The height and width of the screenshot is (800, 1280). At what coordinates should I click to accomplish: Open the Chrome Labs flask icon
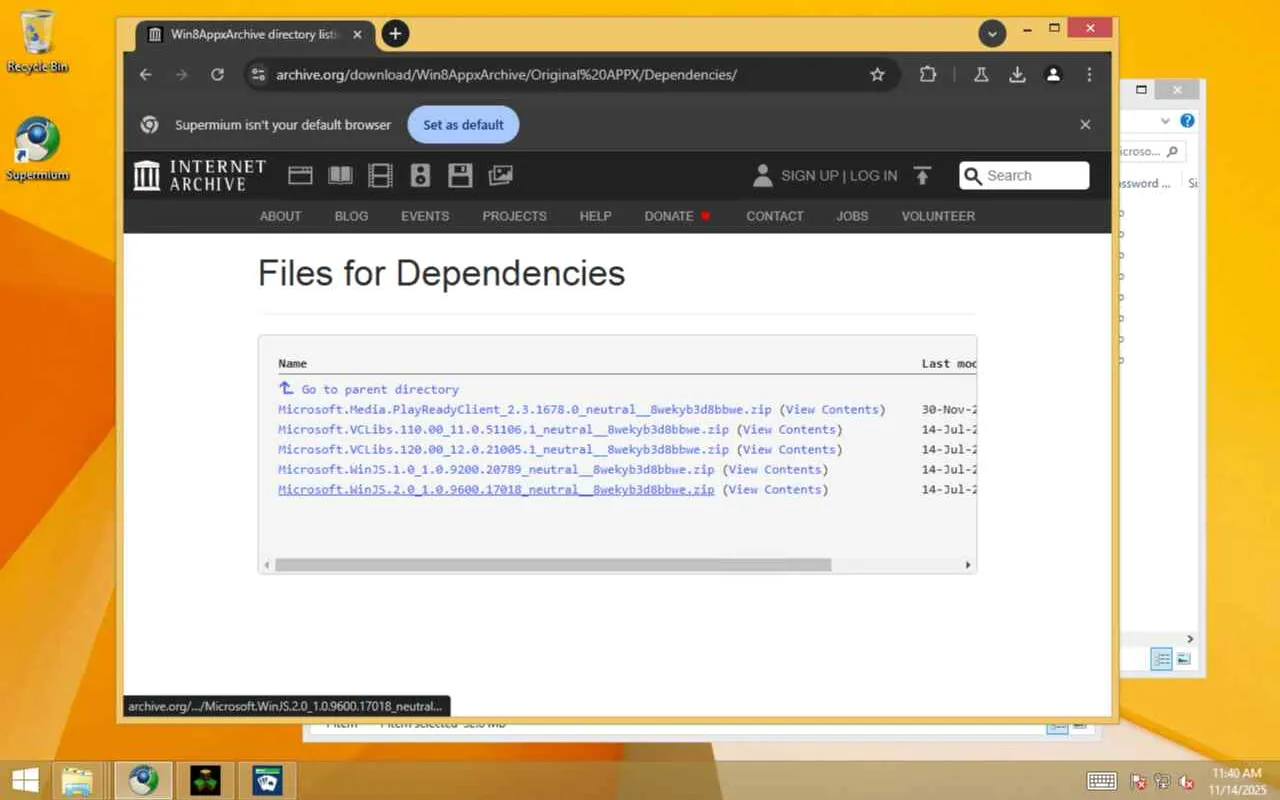click(981, 74)
